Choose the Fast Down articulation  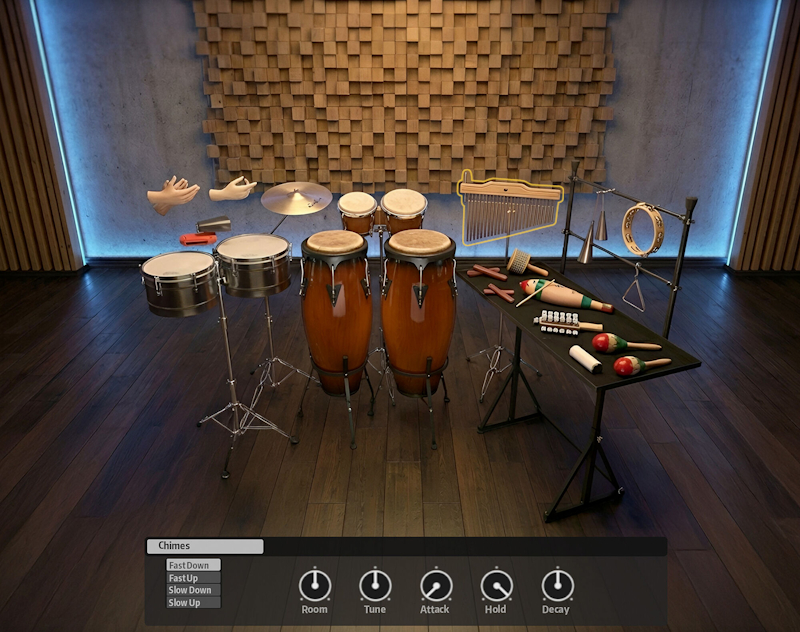pos(193,565)
